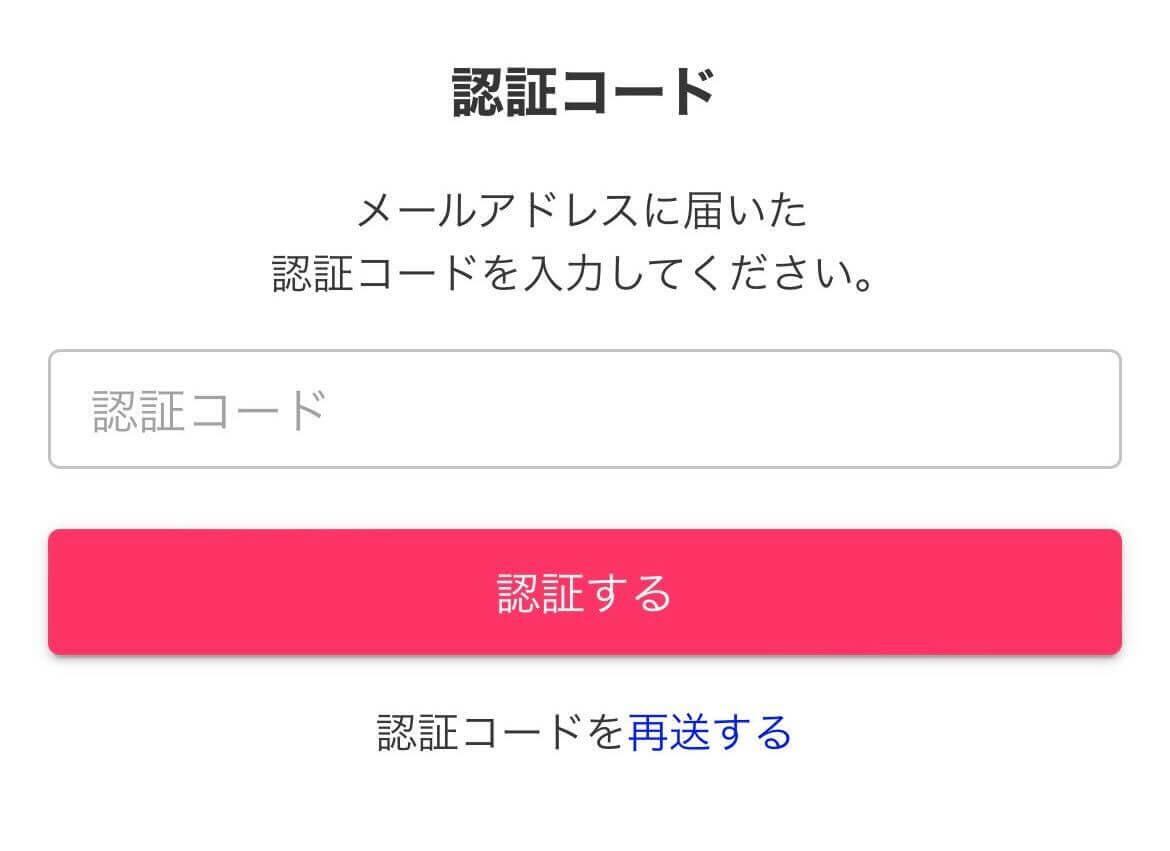Activate the verify button below the input
Image resolution: width=1170 pixels, height=851 pixels.
point(584,592)
